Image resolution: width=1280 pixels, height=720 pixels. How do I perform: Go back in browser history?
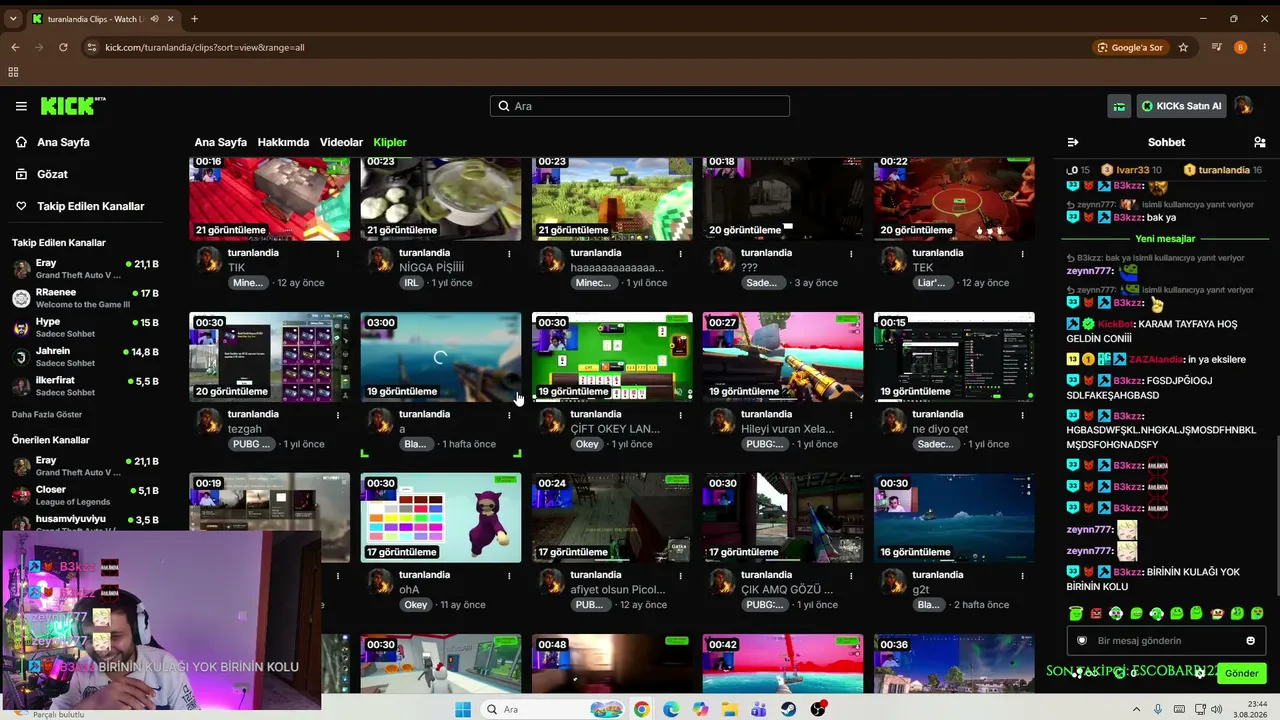(x=15, y=47)
